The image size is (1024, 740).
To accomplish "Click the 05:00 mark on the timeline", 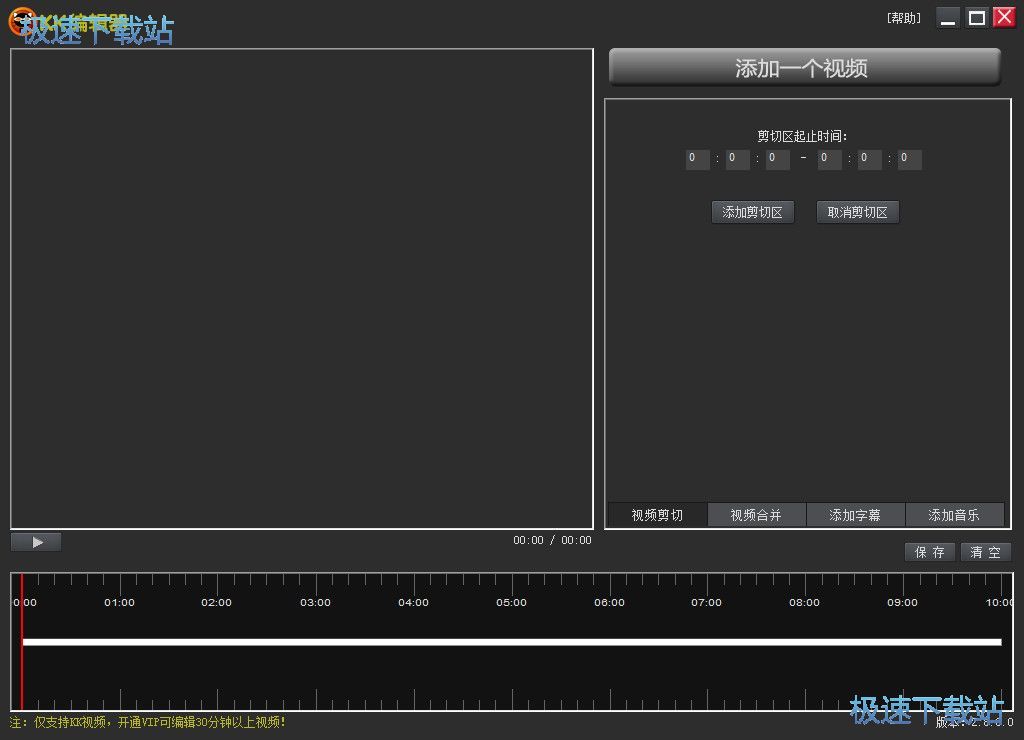I will (511, 602).
